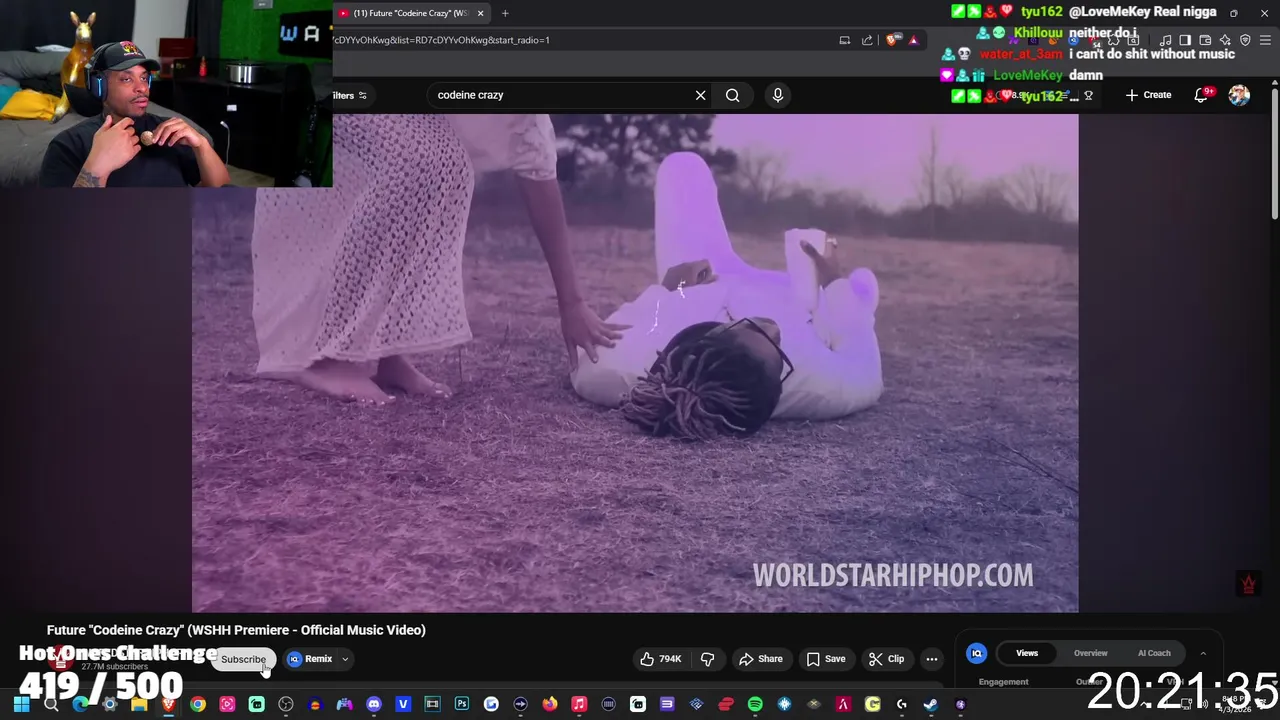Click the vidIQ logo icon in panel
This screenshot has width=1280, height=720.
click(977, 653)
